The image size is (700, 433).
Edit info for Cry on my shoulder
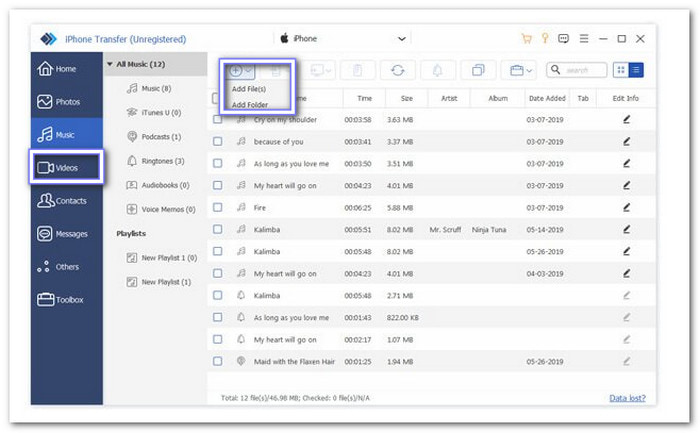(x=626, y=119)
